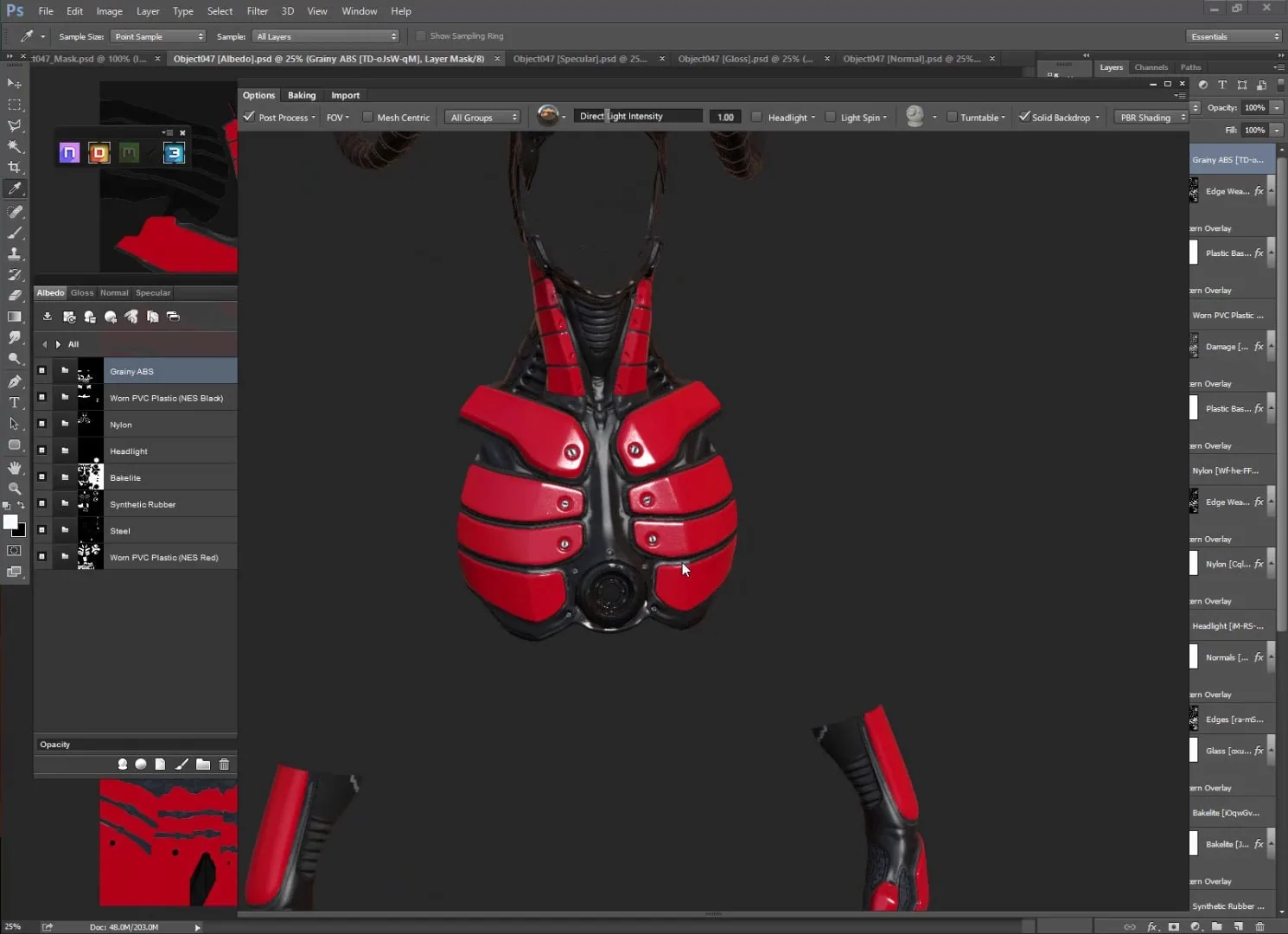Open the FOV dropdown
This screenshot has height=934, width=1288.
click(337, 118)
